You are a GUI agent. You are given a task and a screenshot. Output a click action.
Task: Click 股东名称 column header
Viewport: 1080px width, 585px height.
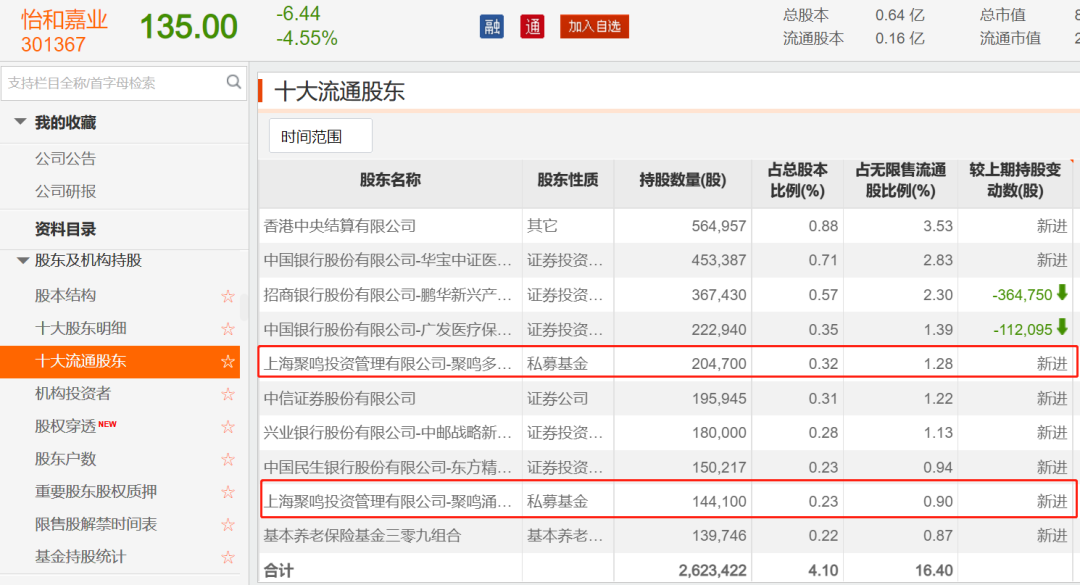coord(390,181)
